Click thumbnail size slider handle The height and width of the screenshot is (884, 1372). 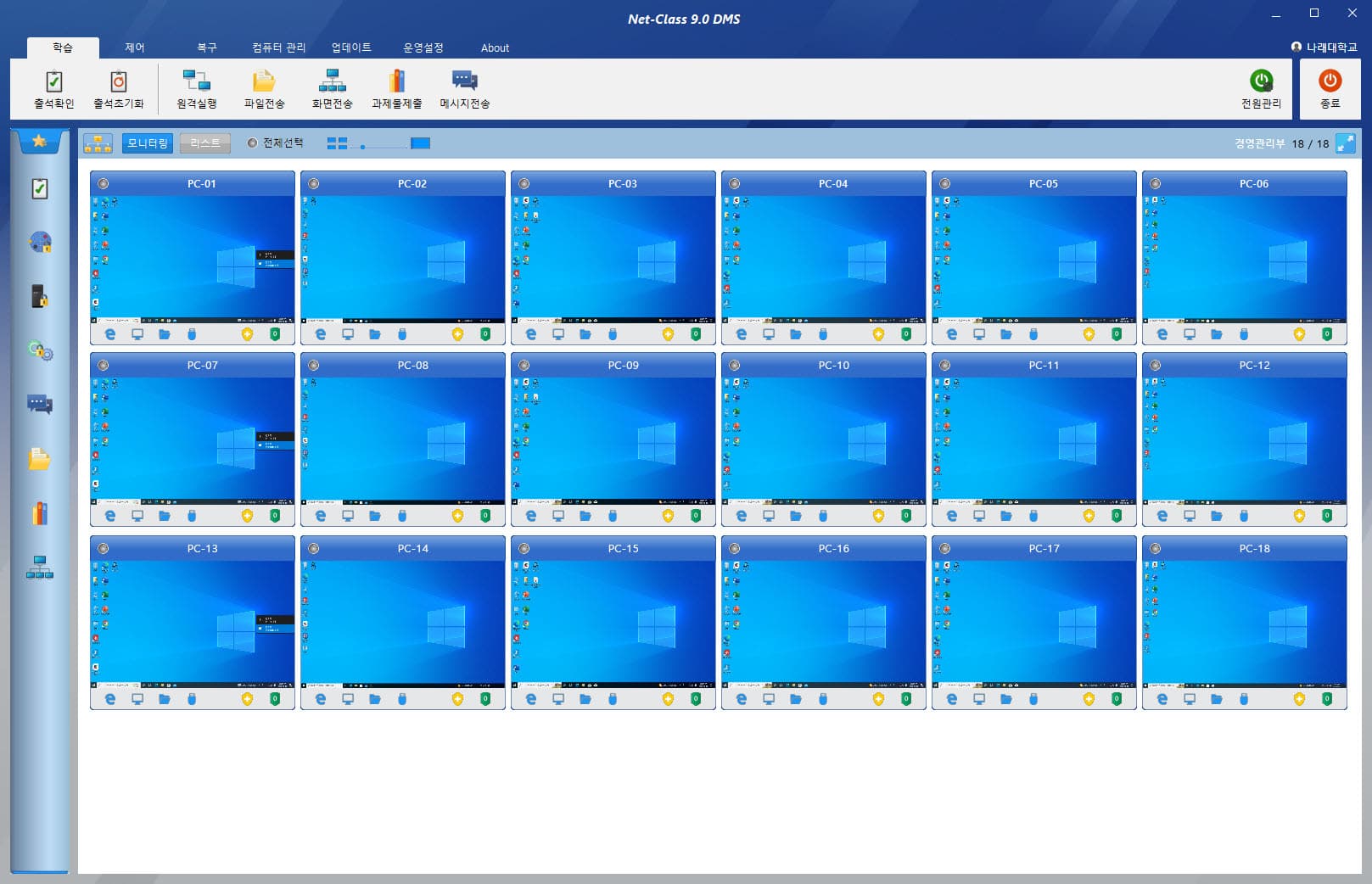click(362, 147)
